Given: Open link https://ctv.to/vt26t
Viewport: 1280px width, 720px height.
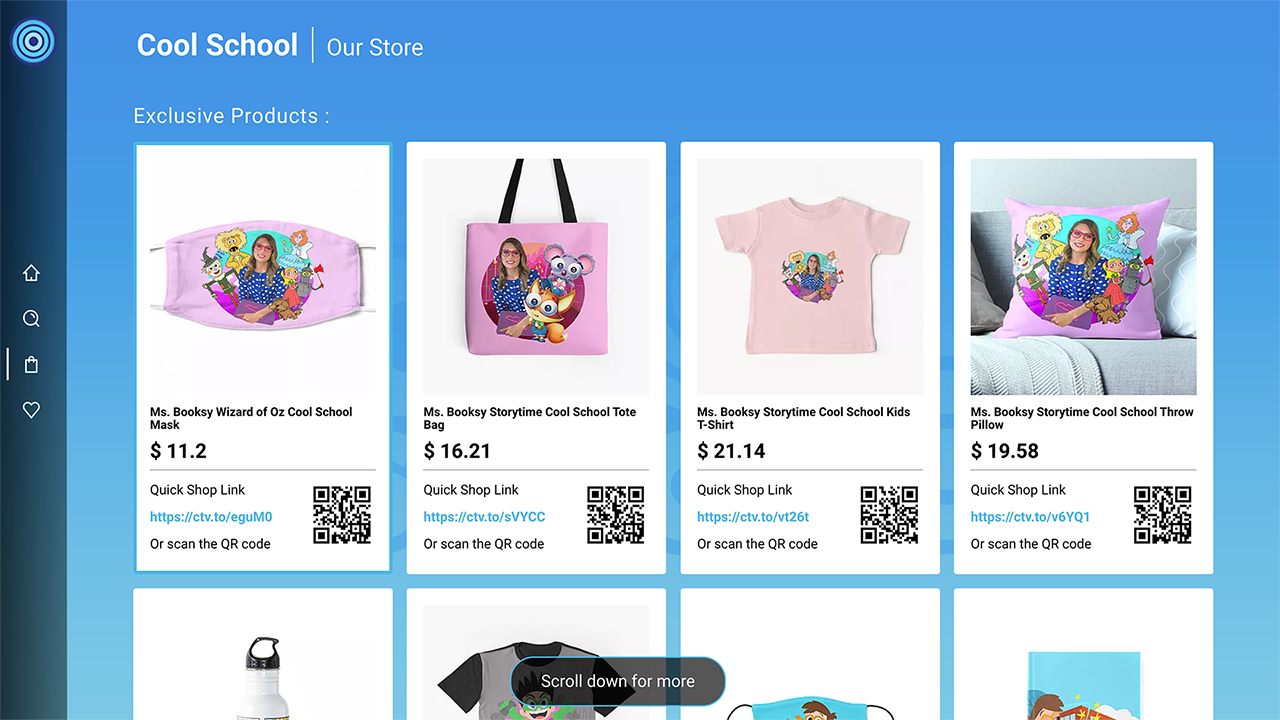Looking at the screenshot, I should (x=753, y=517).
